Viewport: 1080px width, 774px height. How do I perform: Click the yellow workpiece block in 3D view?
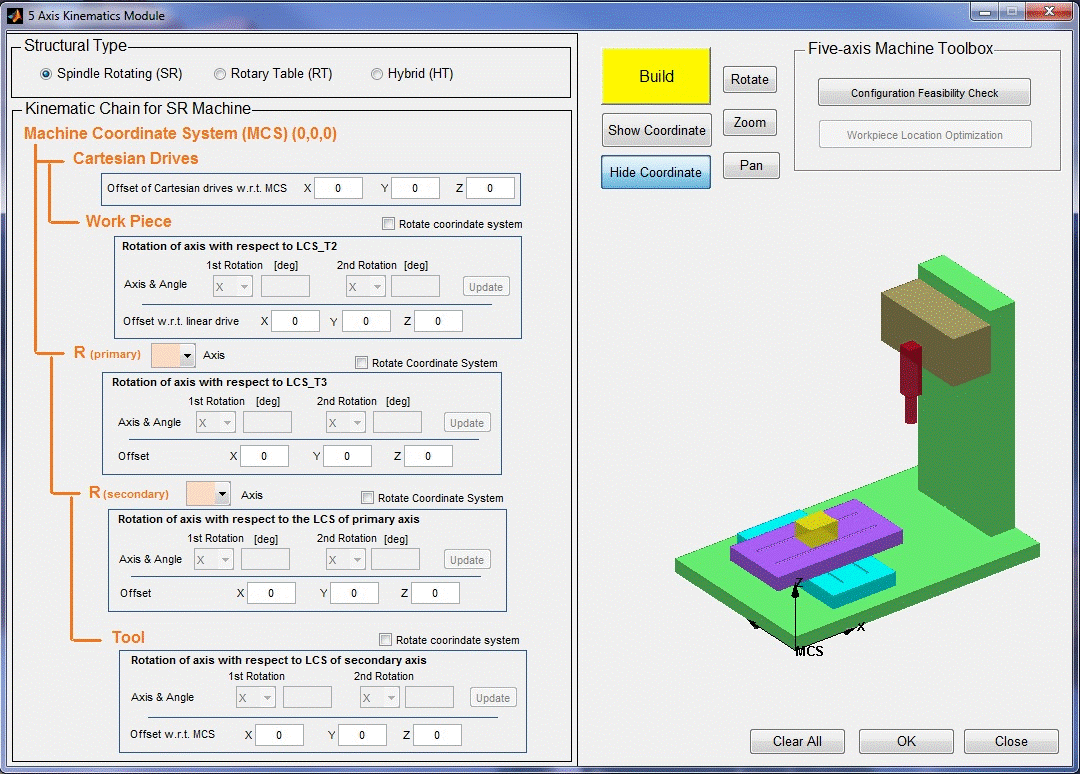(x=816, y=528)
